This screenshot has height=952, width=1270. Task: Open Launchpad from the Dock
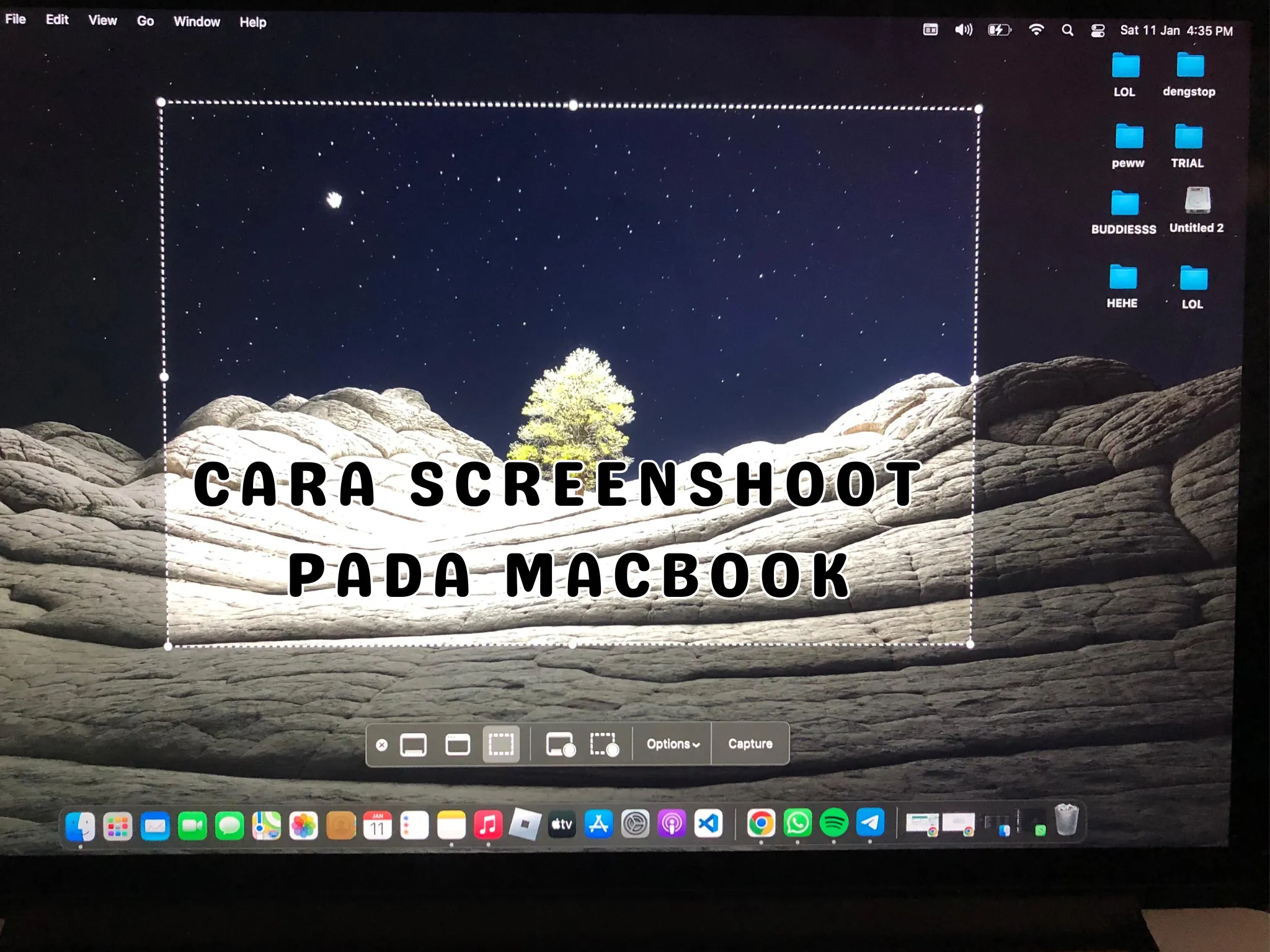pyautogui.click(x=118, y=826)
